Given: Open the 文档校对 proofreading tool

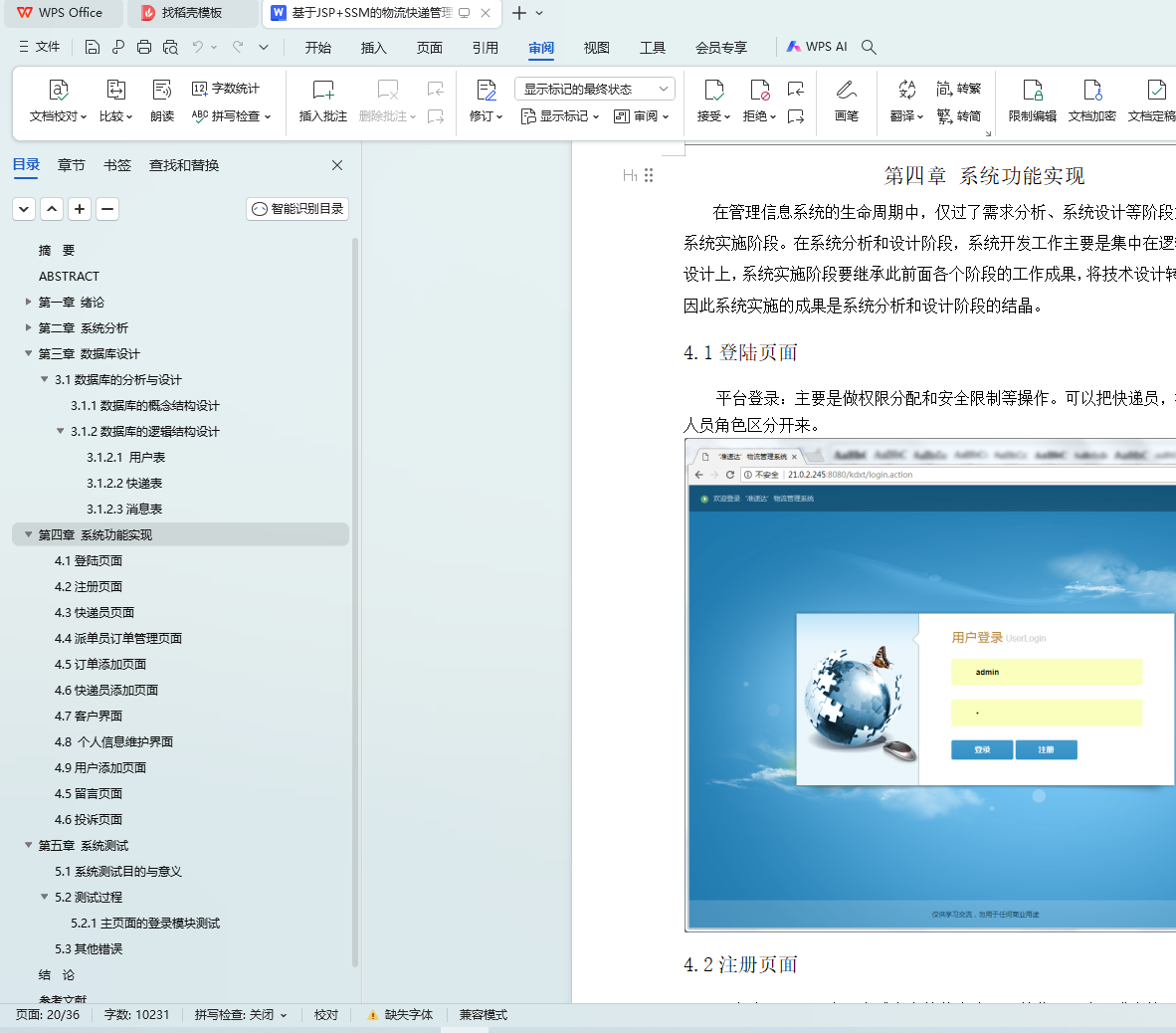Looking at the screenshot, I should 58,101.
